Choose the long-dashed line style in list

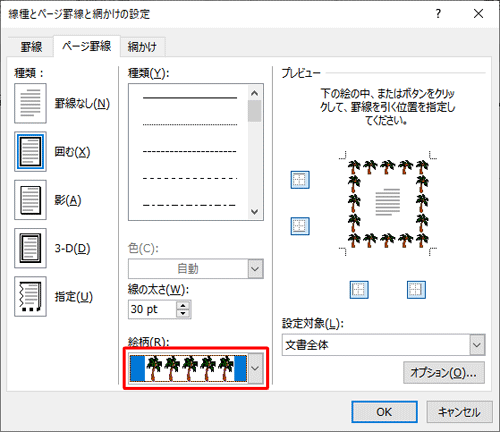pyautogui.click(x=190, y=178)
